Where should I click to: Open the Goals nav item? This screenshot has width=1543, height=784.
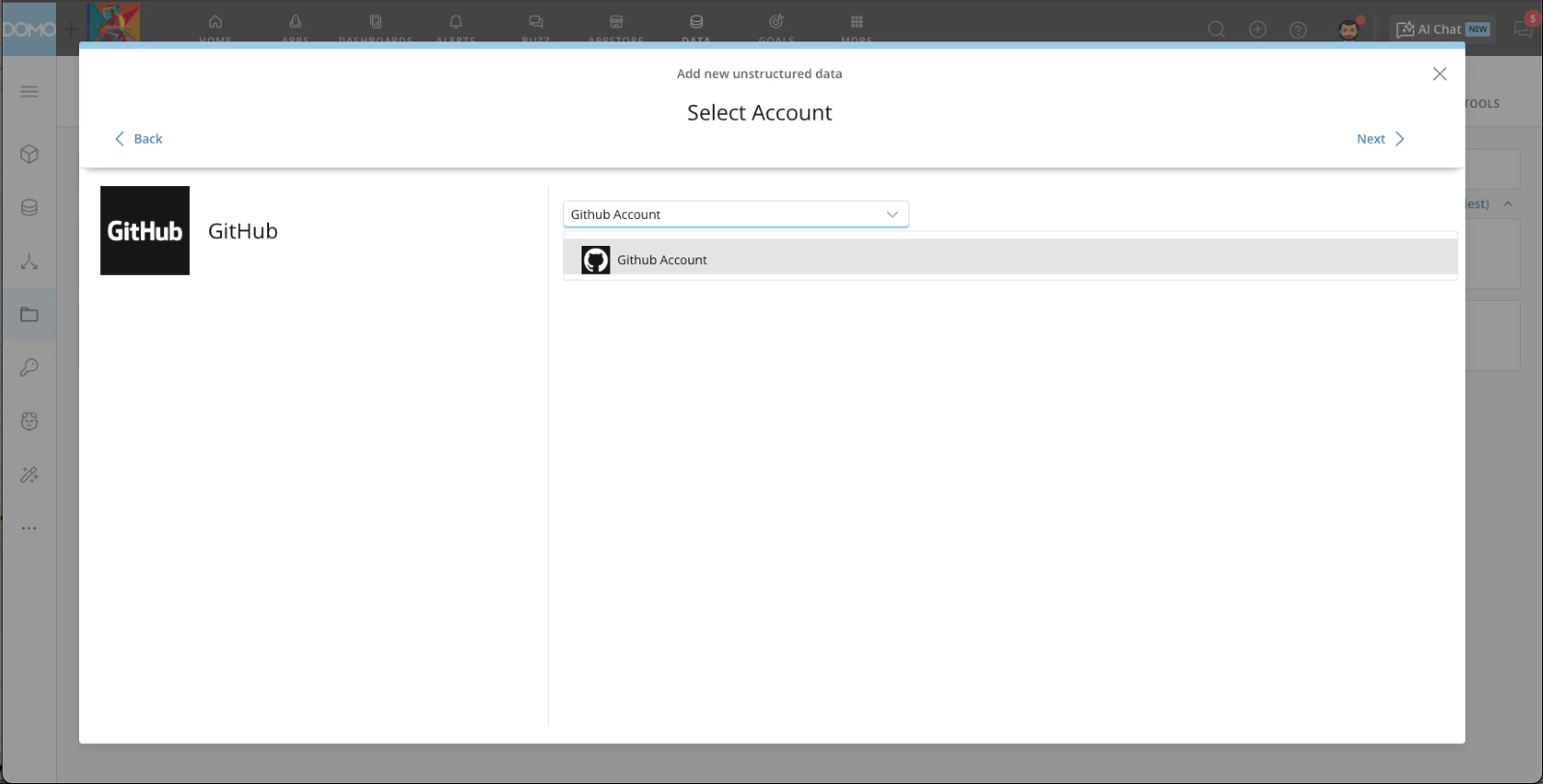click(x=776, y=28)
